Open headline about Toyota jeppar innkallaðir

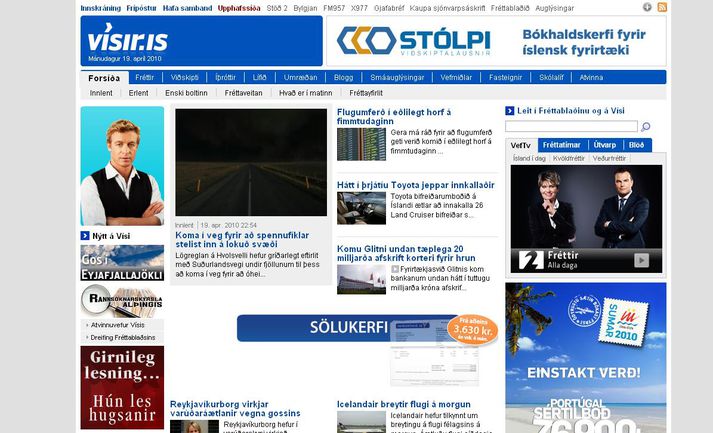click(416, 185)
